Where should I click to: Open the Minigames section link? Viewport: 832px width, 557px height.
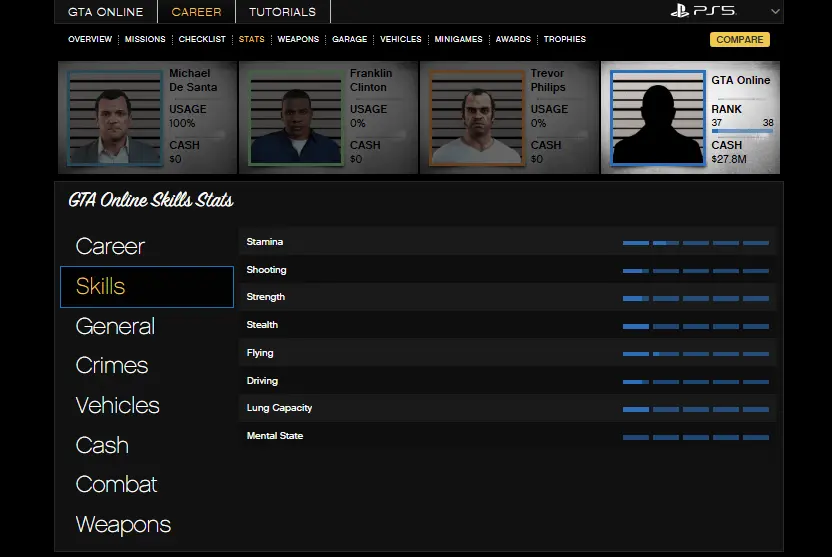tap(458, 40)
